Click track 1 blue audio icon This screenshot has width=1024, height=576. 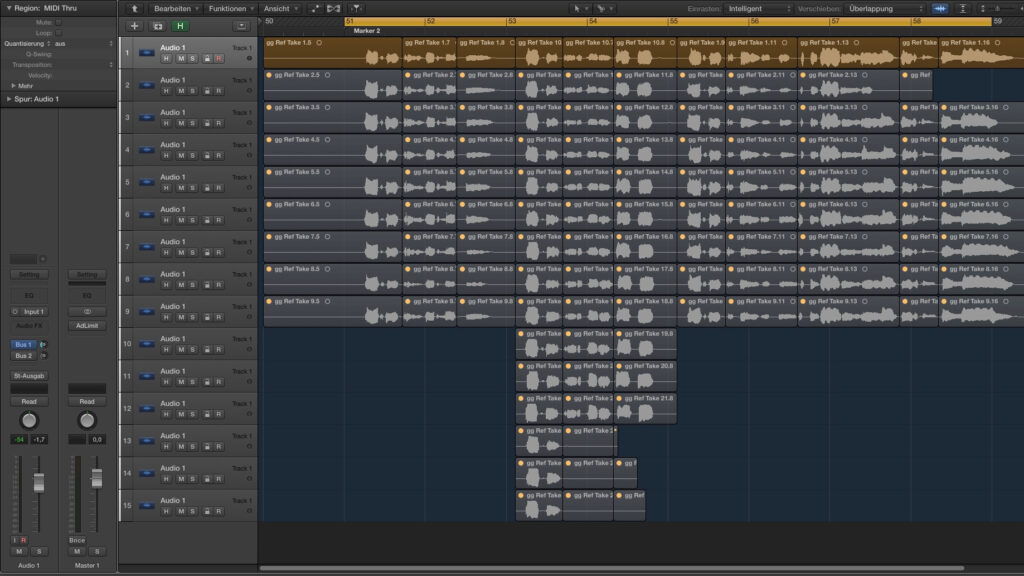147,53
